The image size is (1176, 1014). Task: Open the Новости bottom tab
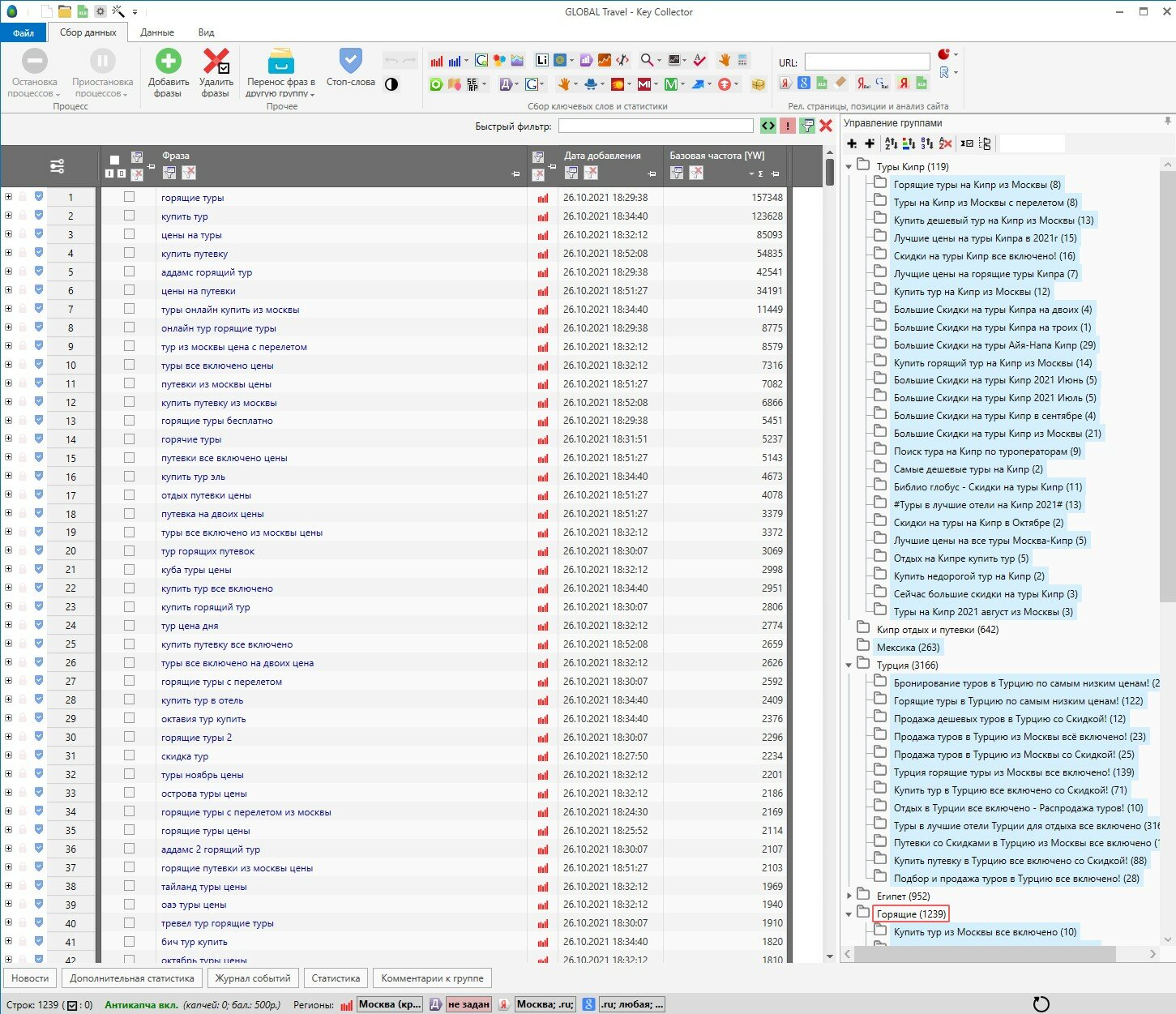pos(30,978)
